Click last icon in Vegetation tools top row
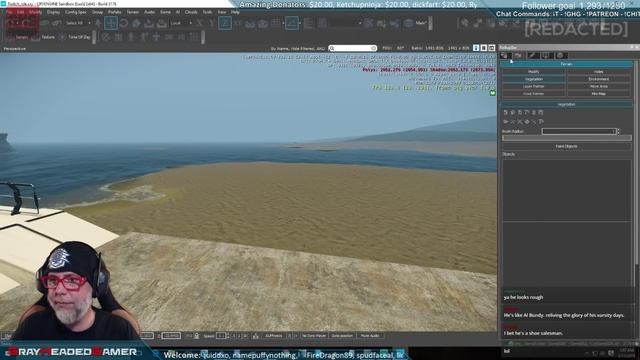Viewport: 640px width, 360px height. [541, 112]
